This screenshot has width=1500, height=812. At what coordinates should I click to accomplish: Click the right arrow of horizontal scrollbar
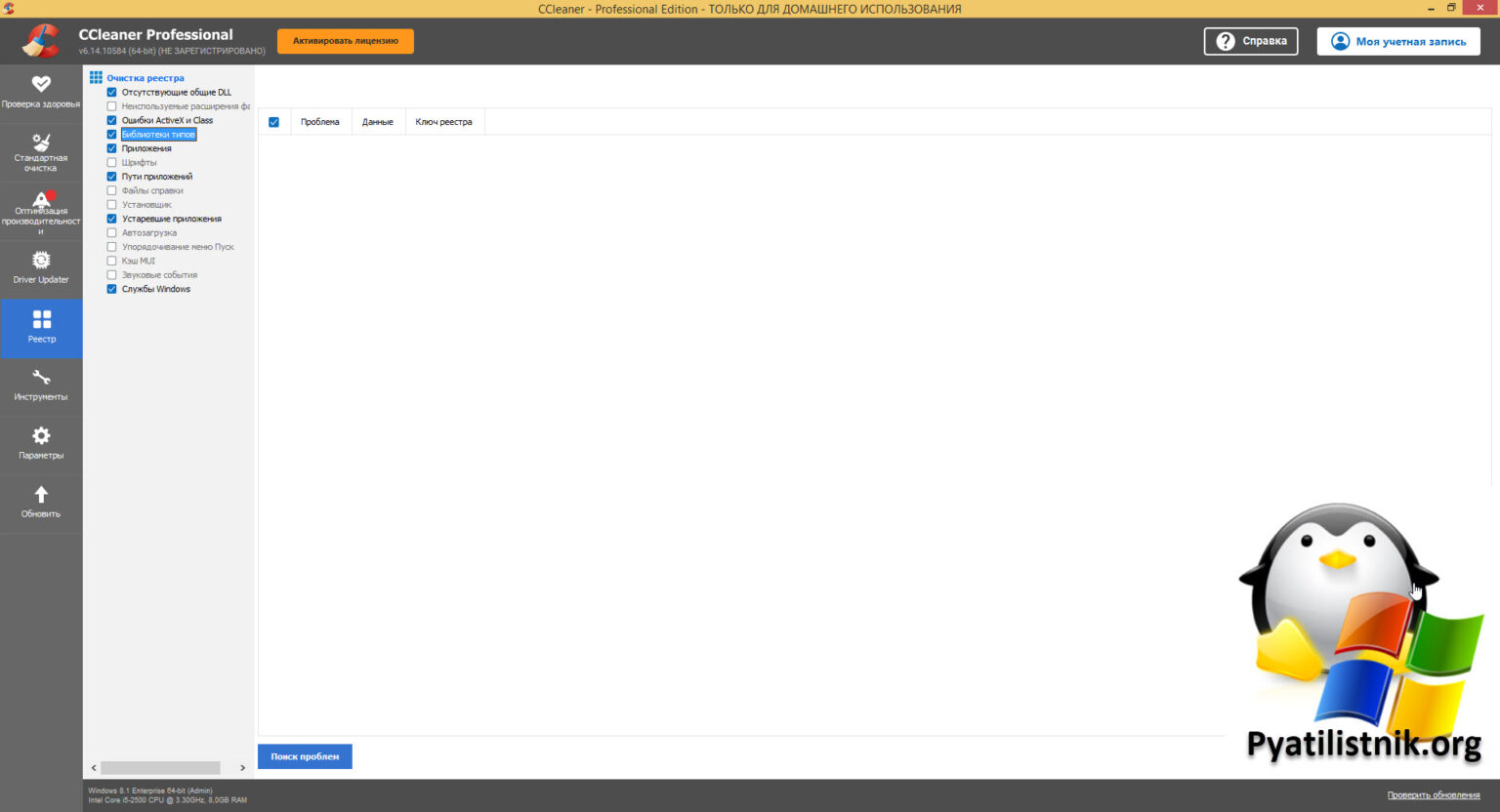click(242, 768)
